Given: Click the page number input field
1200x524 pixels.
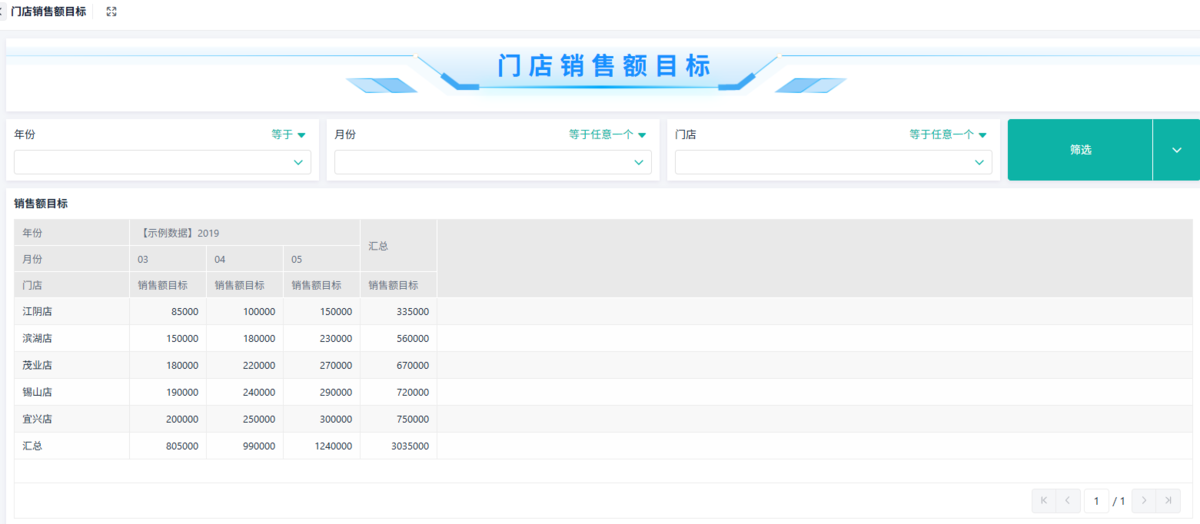Looking at the screenshot, I should point(1096,500).
